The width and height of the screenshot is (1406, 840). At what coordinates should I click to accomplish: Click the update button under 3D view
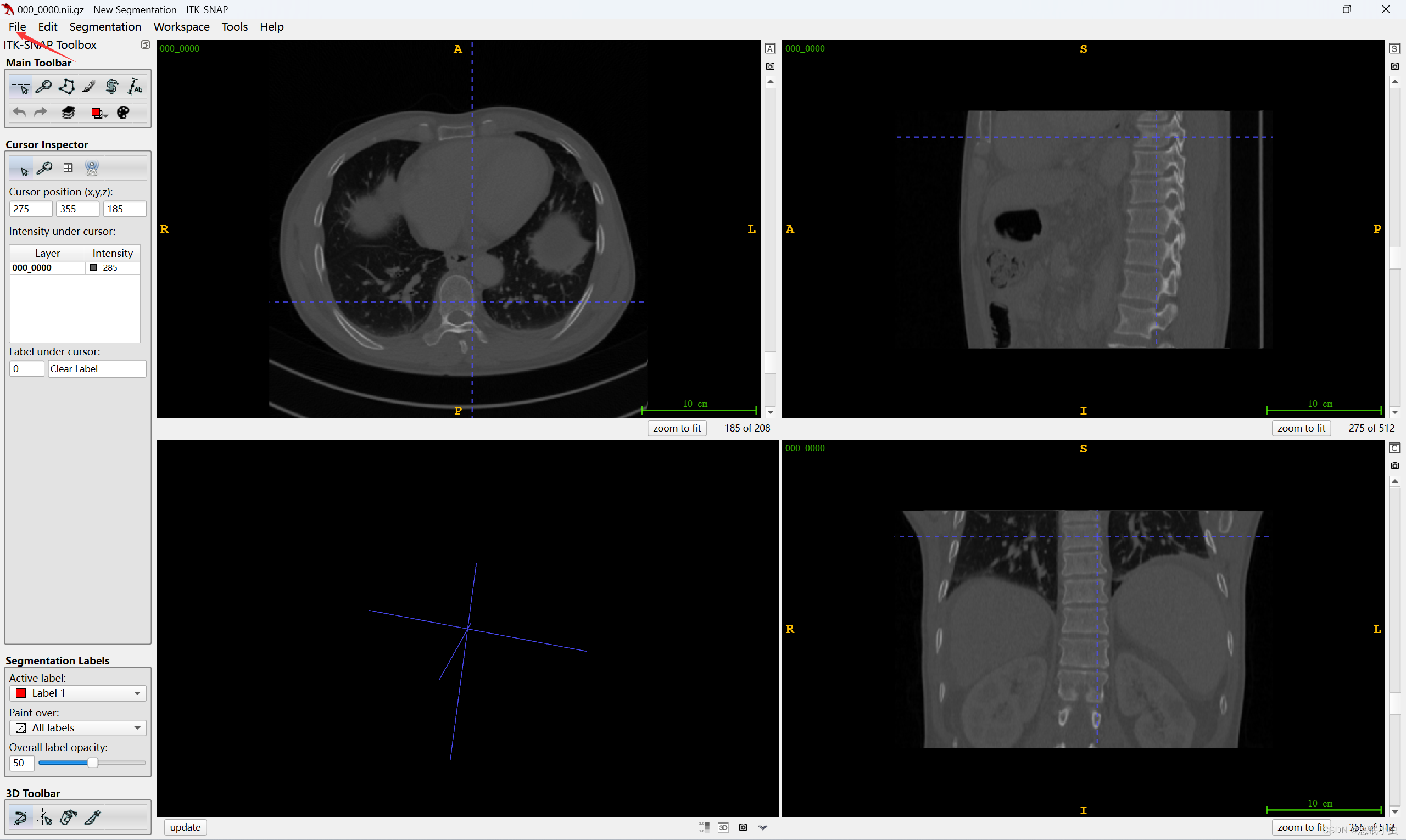tap(185, 827)
